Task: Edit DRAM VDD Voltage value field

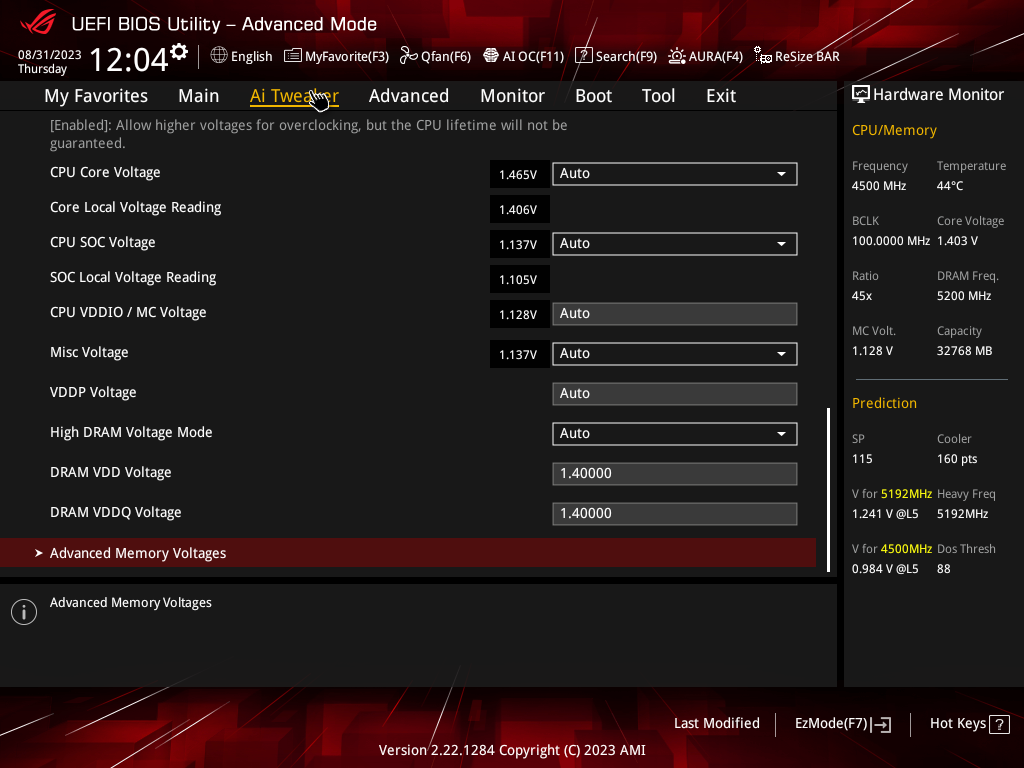Action: click(675, 473)
